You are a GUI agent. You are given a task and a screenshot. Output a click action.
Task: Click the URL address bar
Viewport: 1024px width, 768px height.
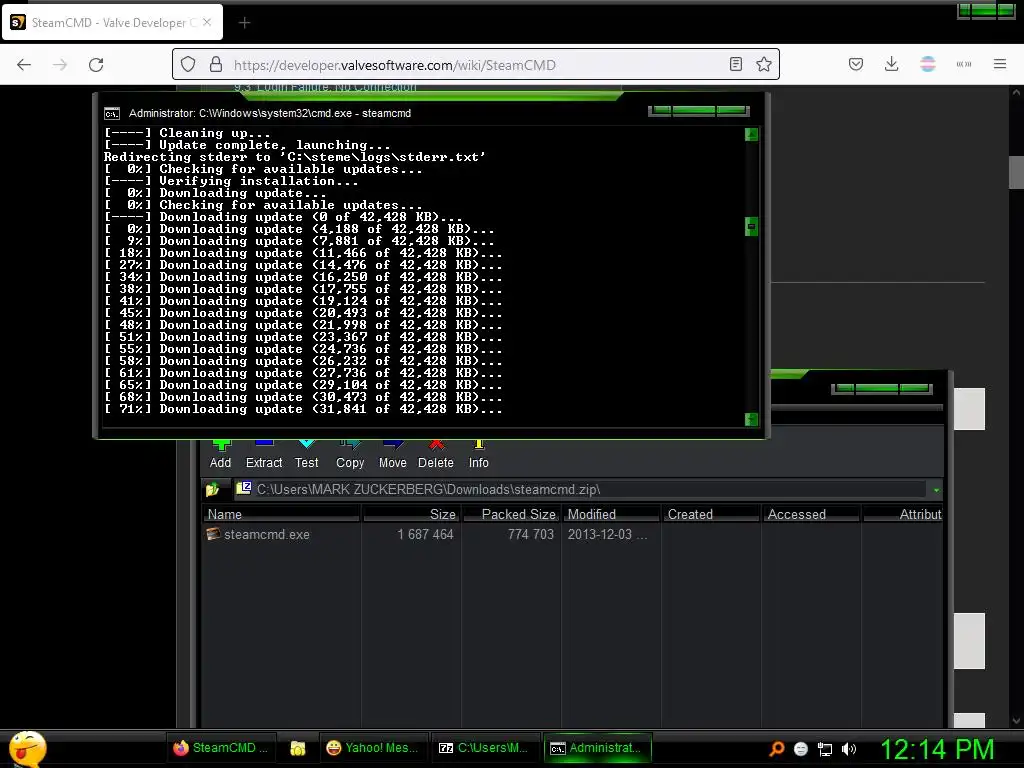[477, 65]
